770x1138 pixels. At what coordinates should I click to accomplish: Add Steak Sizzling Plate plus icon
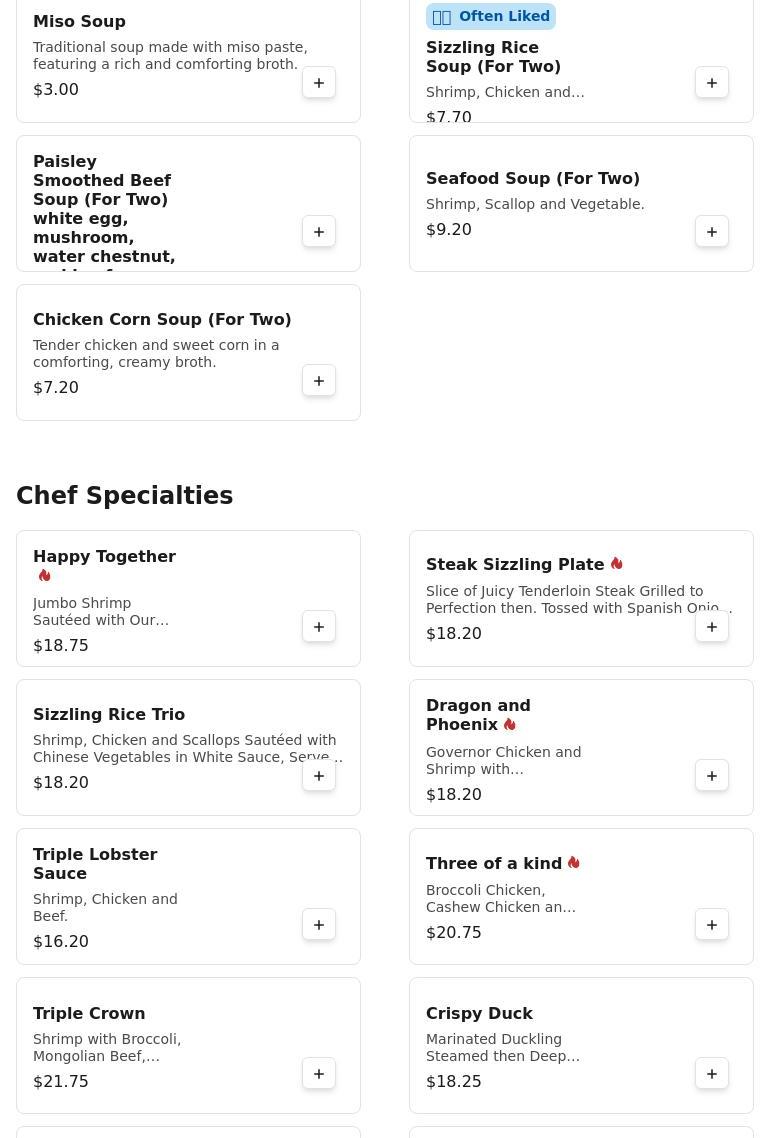pyautogui.click(x=712, y=626)
